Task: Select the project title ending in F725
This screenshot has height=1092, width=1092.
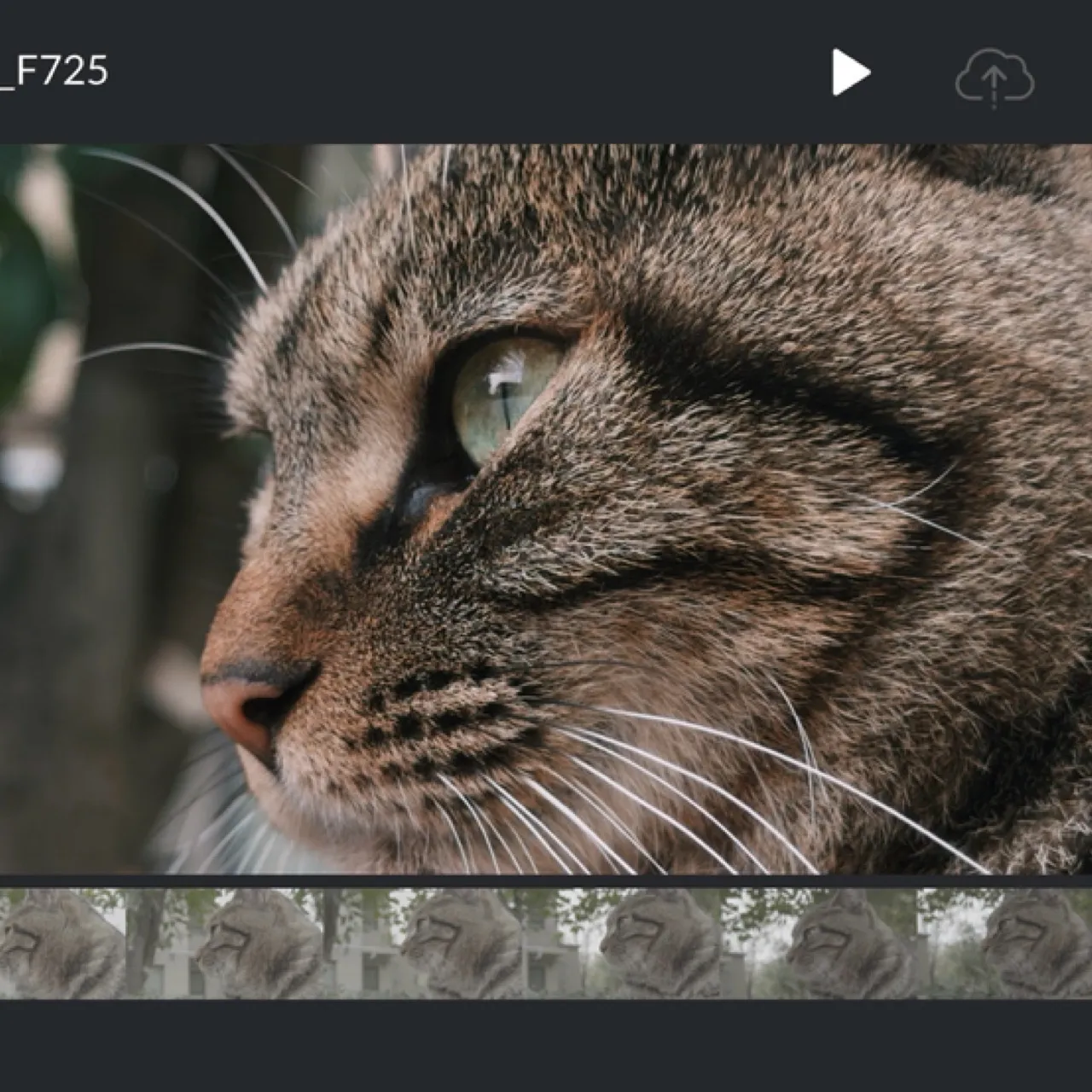Action: click(55, 71)
